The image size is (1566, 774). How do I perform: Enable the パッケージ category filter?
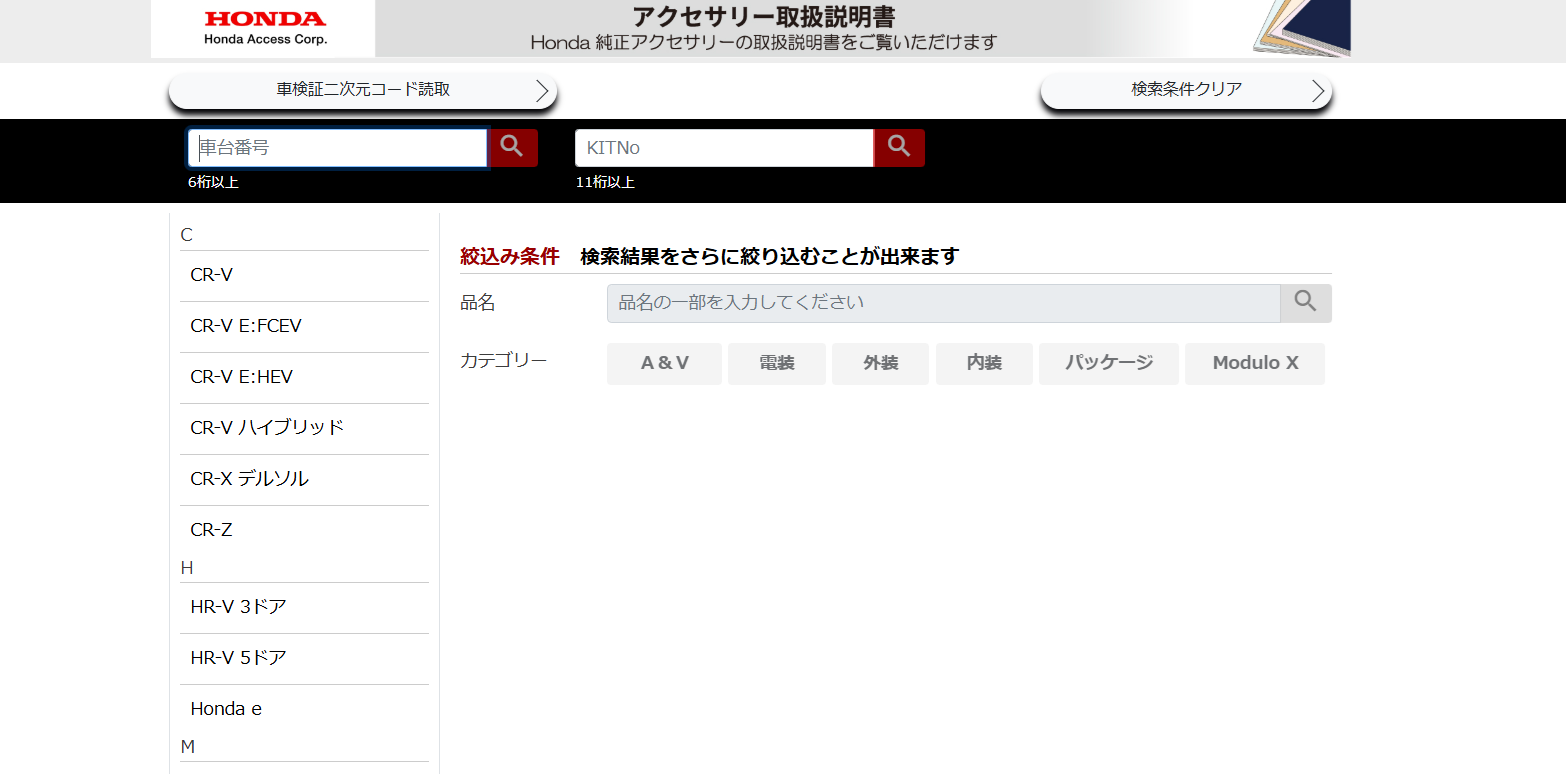pos(1108,364)
